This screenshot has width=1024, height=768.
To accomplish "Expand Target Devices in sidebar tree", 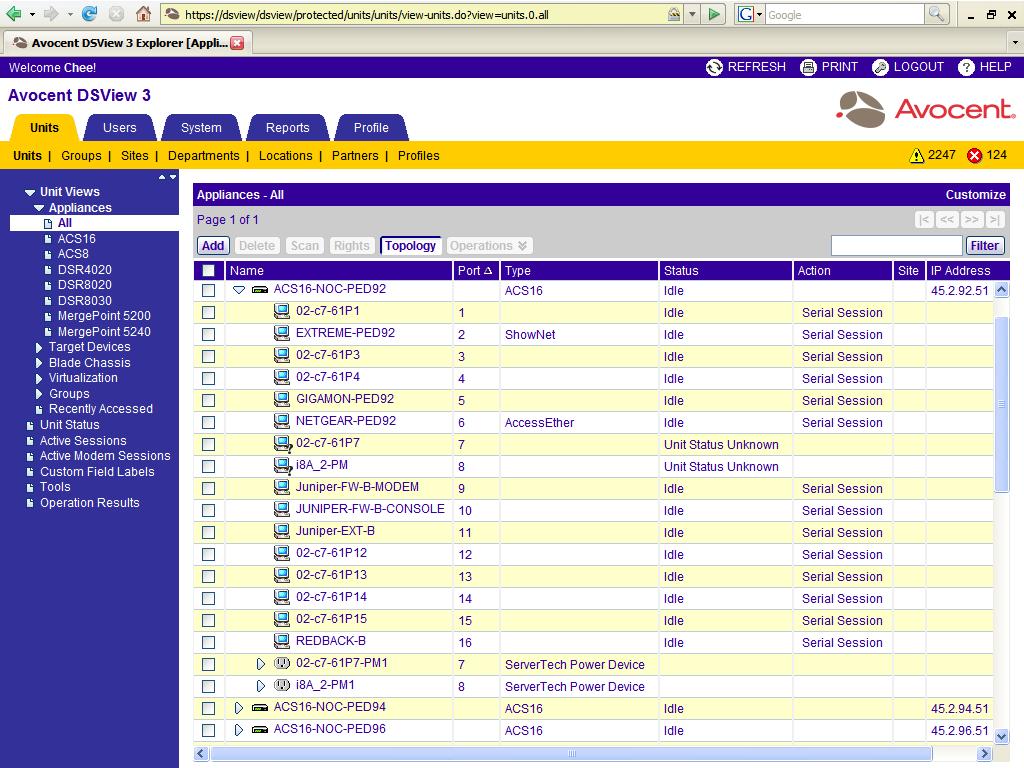I will point(39,347).
